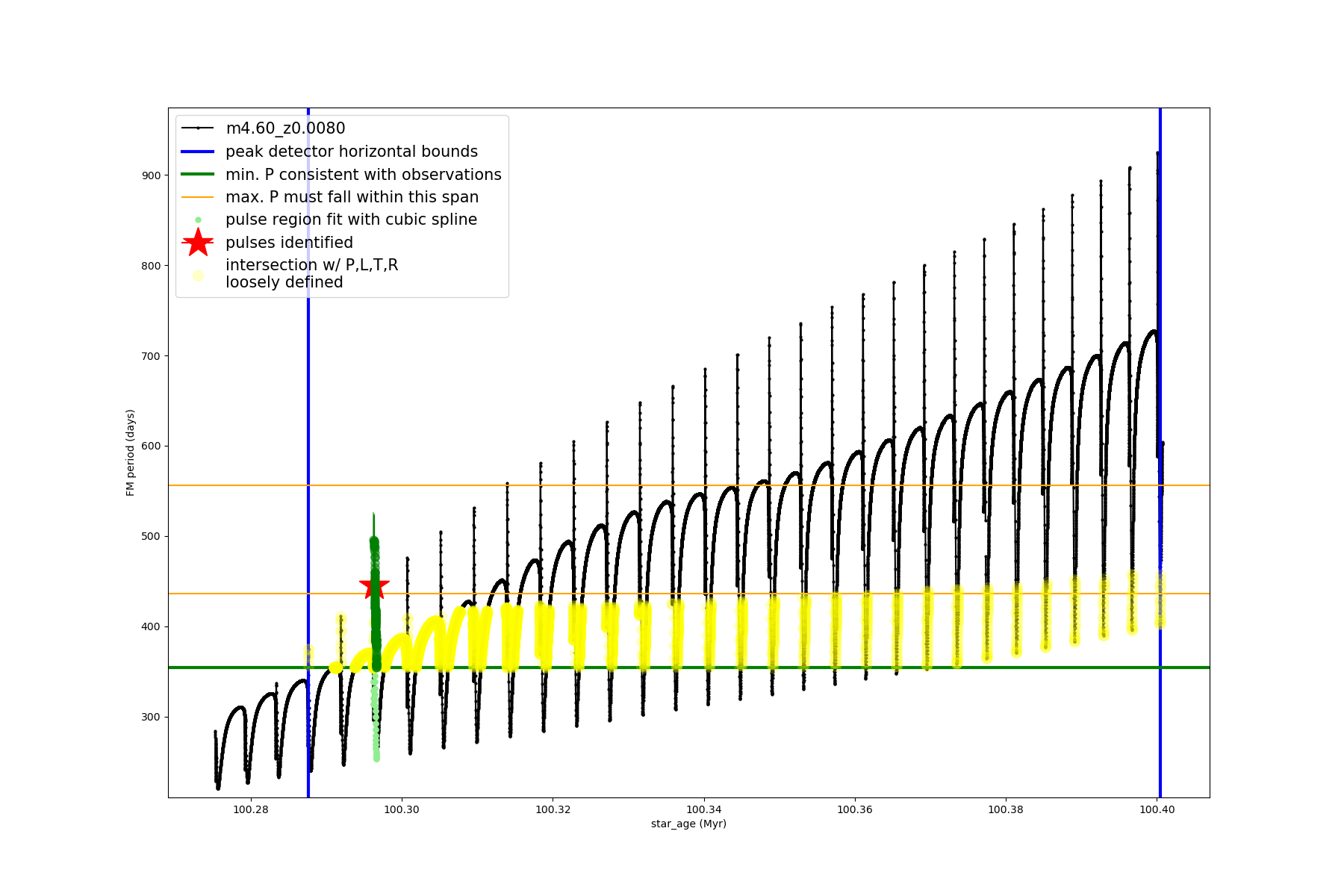Click the orange line swatch in the legend
This screenshot has width=1344, height=896.
(x=198, y=197)
